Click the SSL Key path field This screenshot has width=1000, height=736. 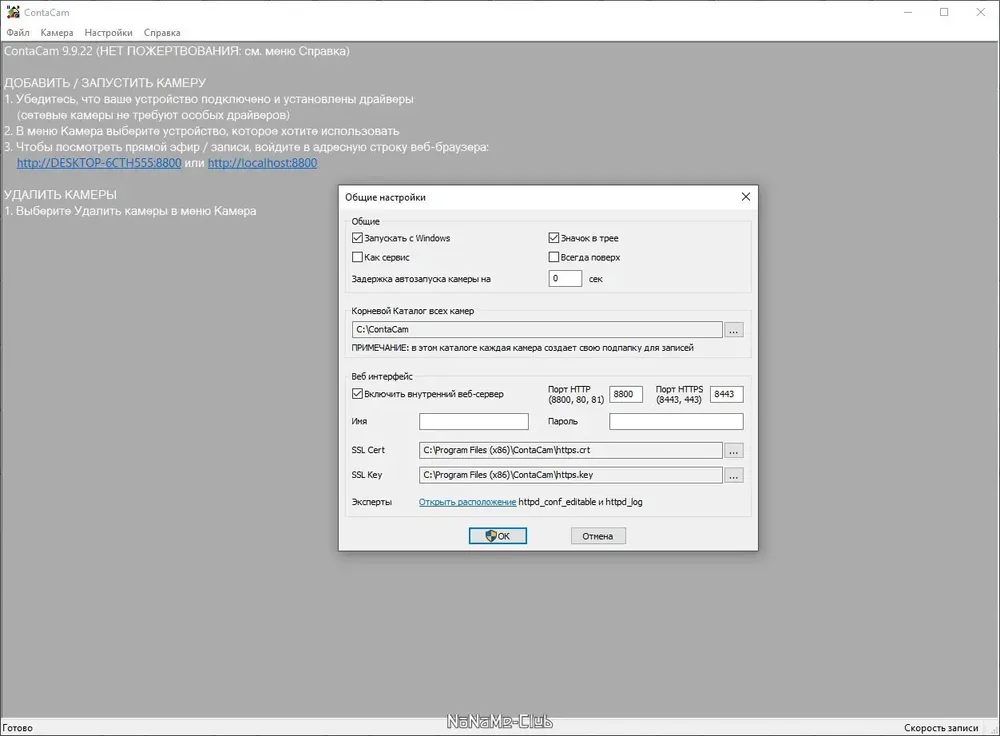click(571, 475)
